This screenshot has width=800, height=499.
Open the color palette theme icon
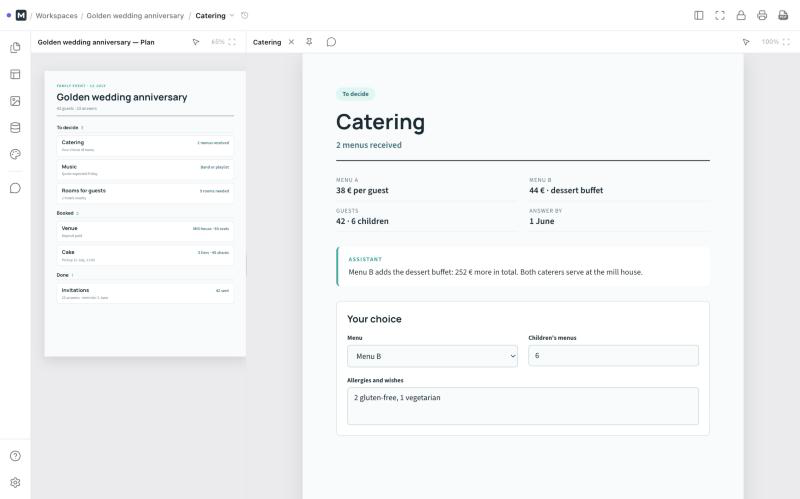point(15,154)
